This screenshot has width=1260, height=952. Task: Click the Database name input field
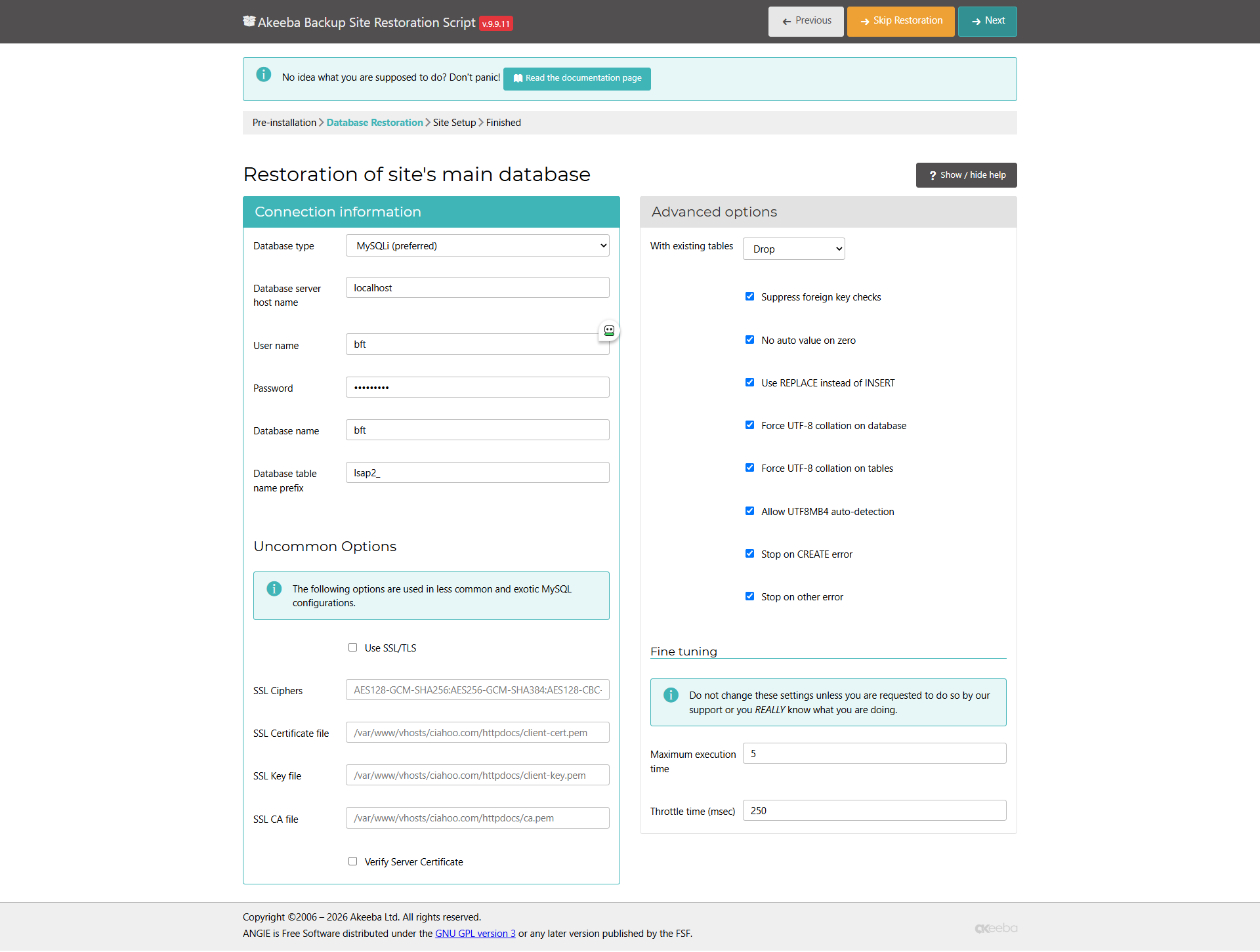(x=478, y=430)
